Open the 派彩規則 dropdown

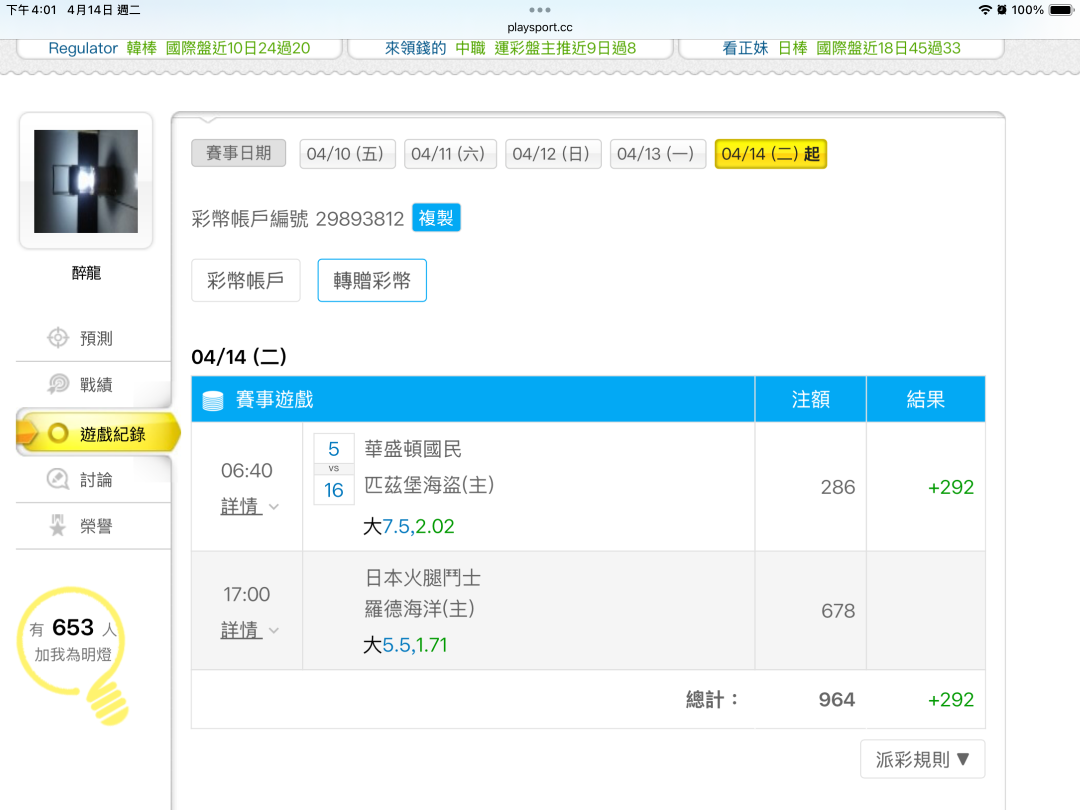pyautogui.click(x=922, y=759)
